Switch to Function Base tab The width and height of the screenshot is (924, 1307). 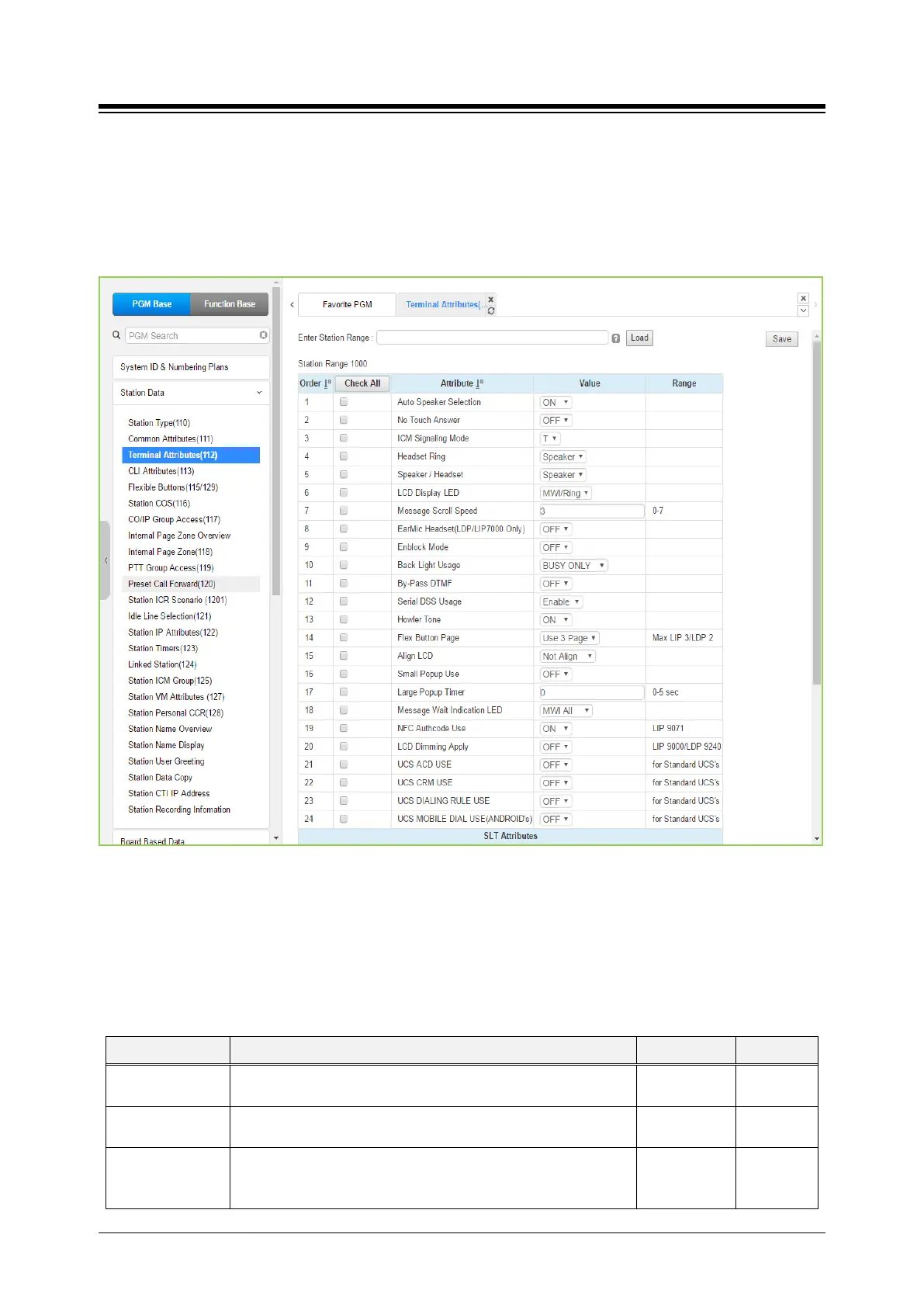pyautogui.click(x=230, y=304)
